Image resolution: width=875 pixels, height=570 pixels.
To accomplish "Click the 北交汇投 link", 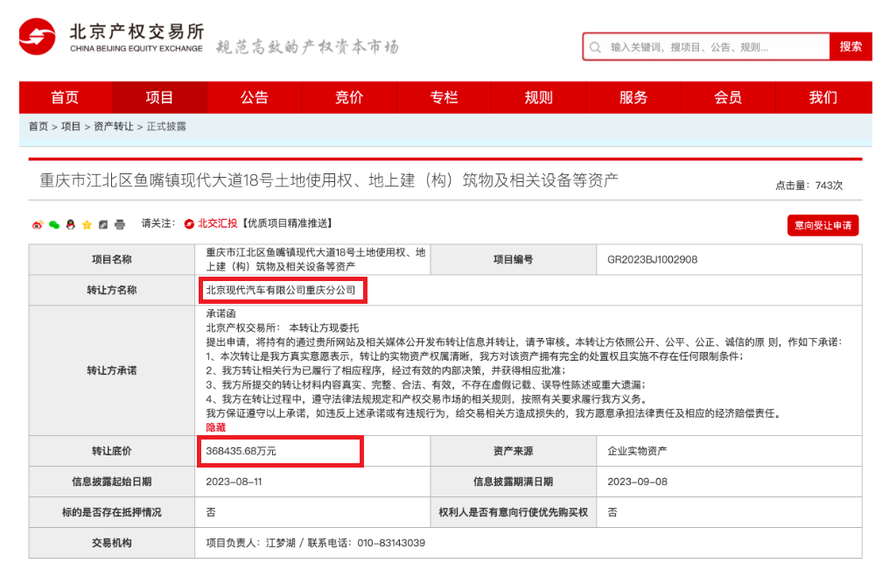I will (218, 224).
